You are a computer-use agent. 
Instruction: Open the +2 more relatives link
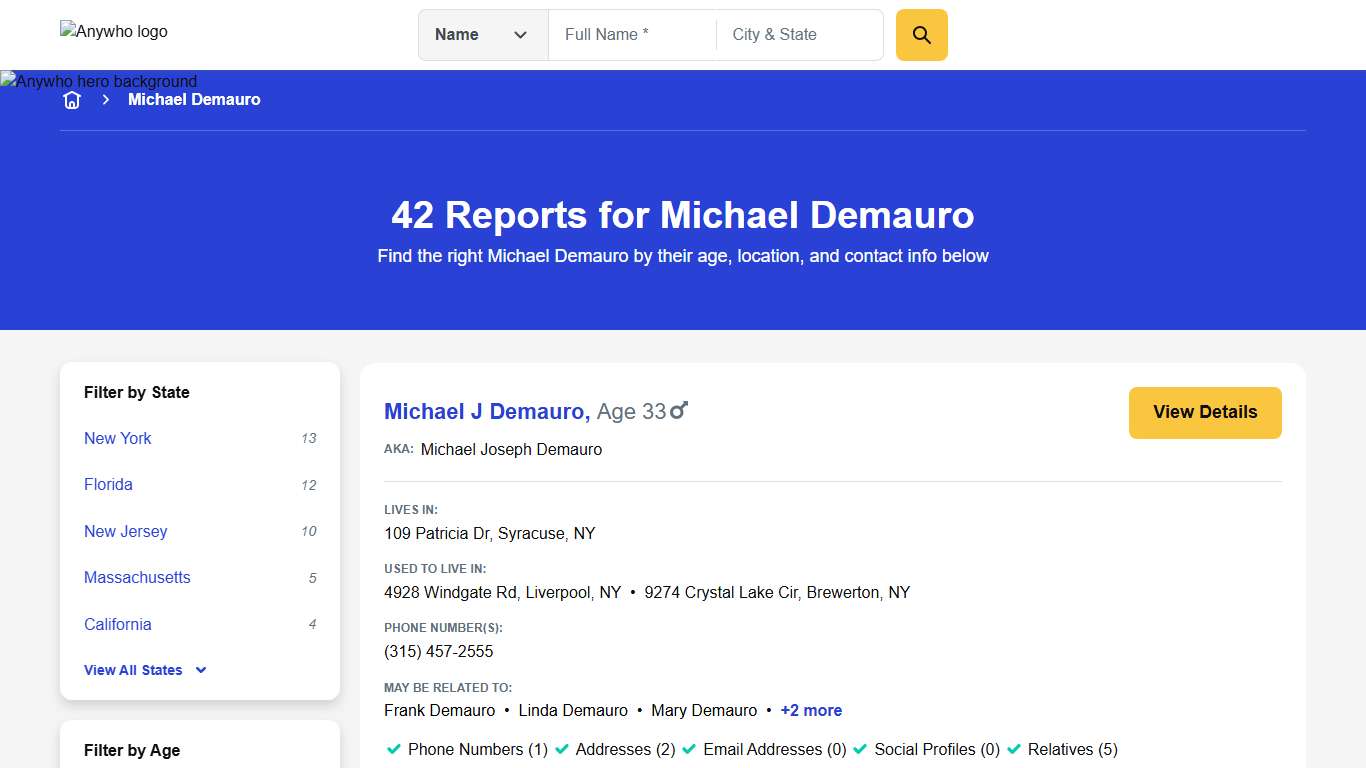click(x=811, y=710)
